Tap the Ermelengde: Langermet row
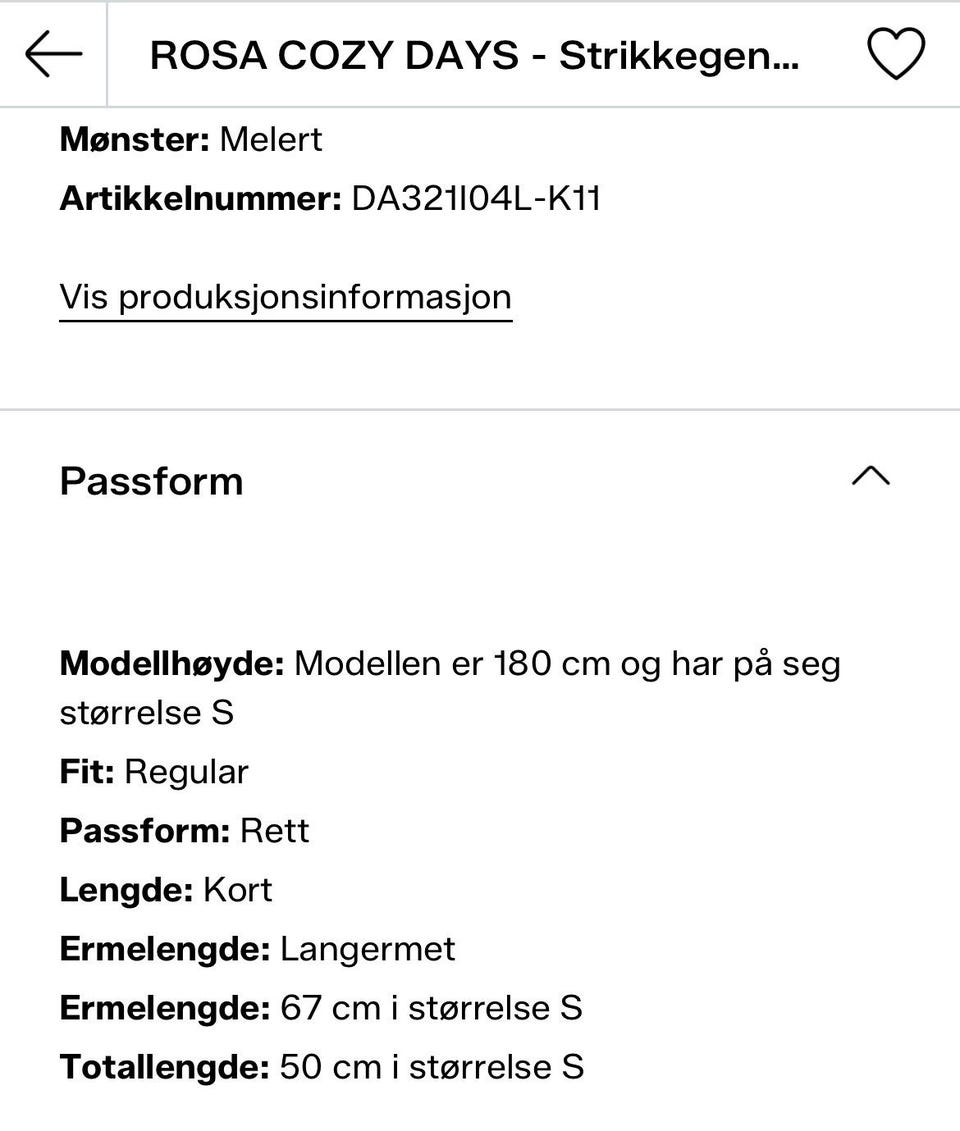 point(257,949)
